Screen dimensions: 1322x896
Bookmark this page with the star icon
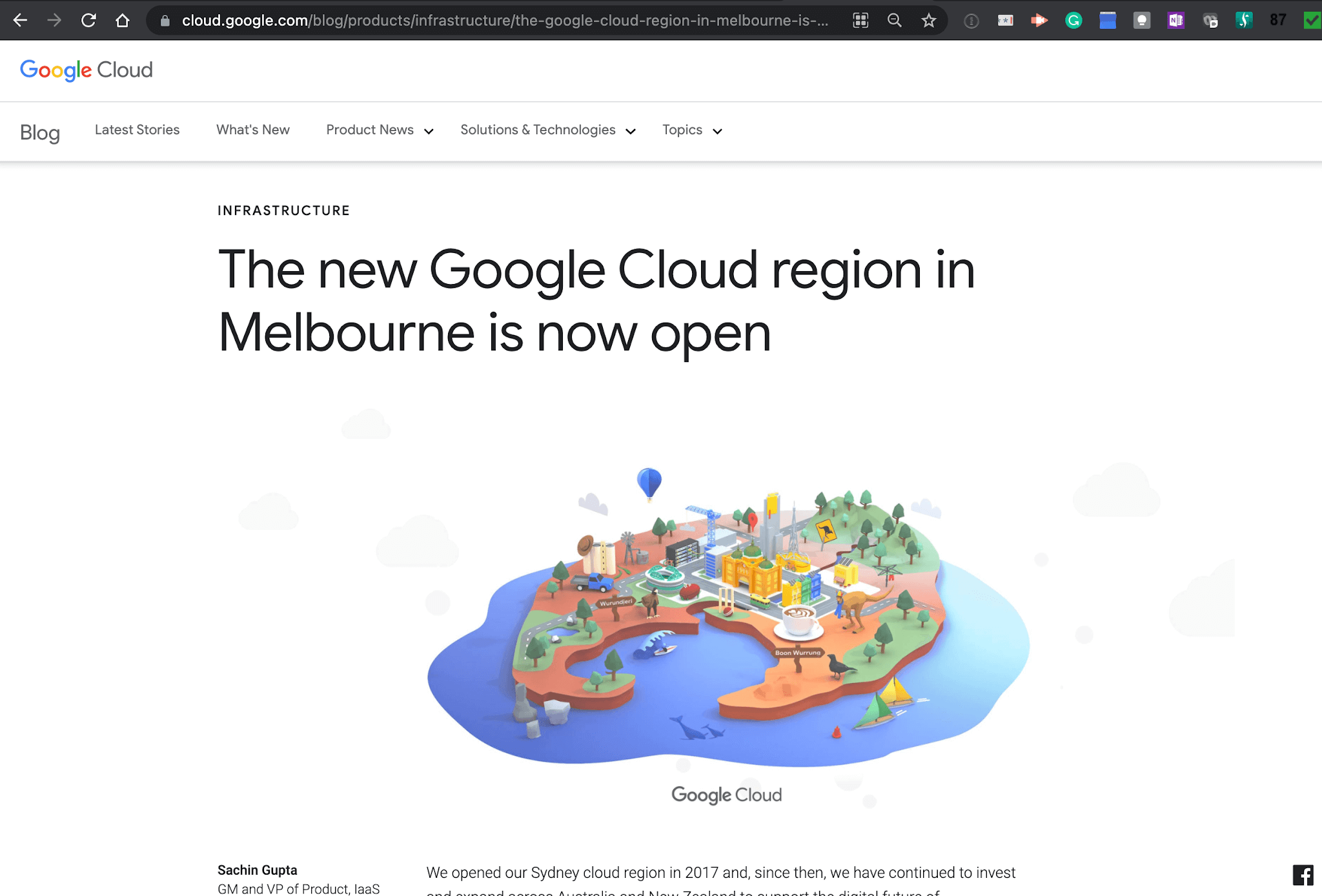[928, 20]
